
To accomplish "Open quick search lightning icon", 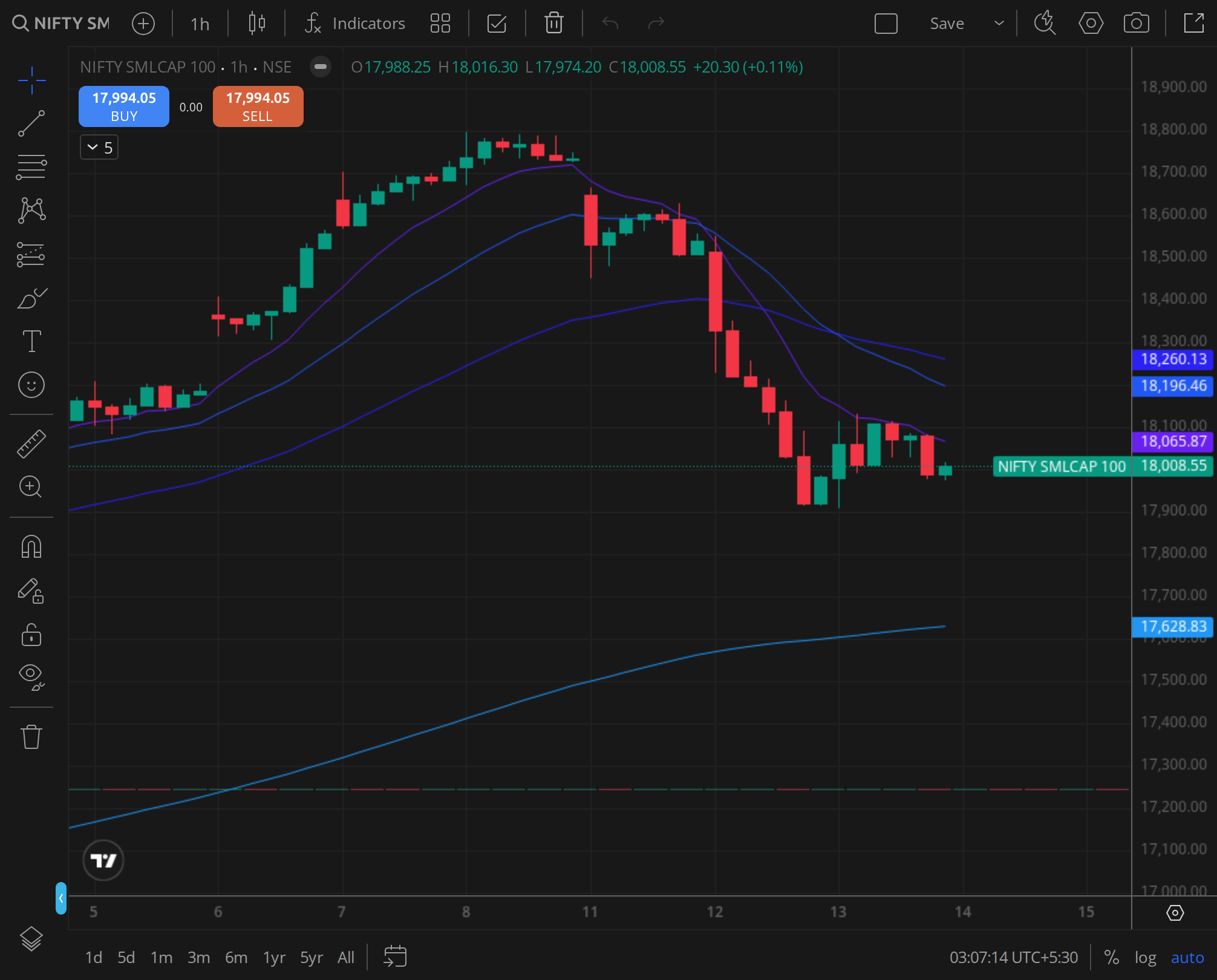I will tap(1045, 24).
